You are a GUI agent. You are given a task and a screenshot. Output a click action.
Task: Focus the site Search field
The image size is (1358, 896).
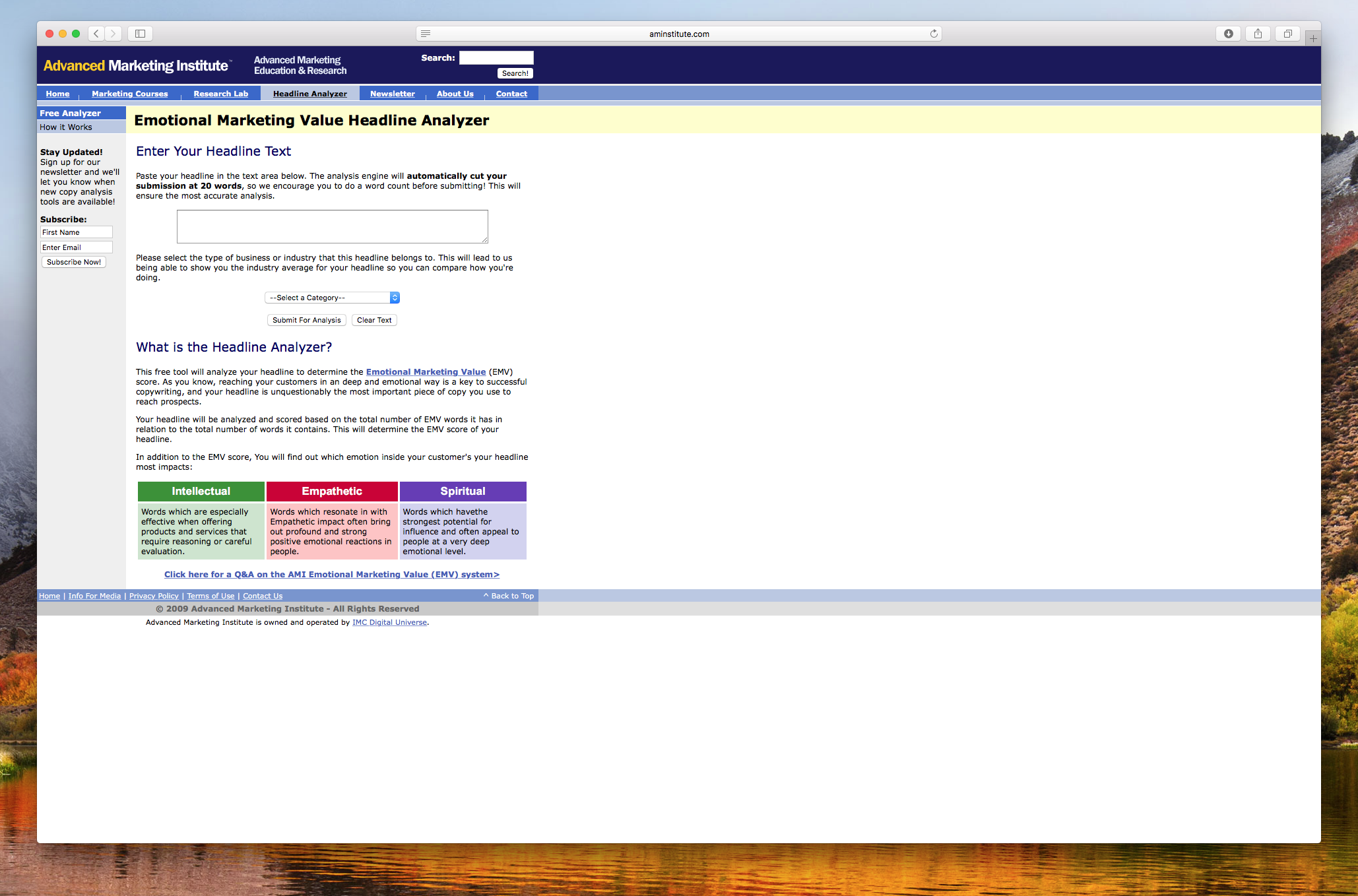pos(496,58)
